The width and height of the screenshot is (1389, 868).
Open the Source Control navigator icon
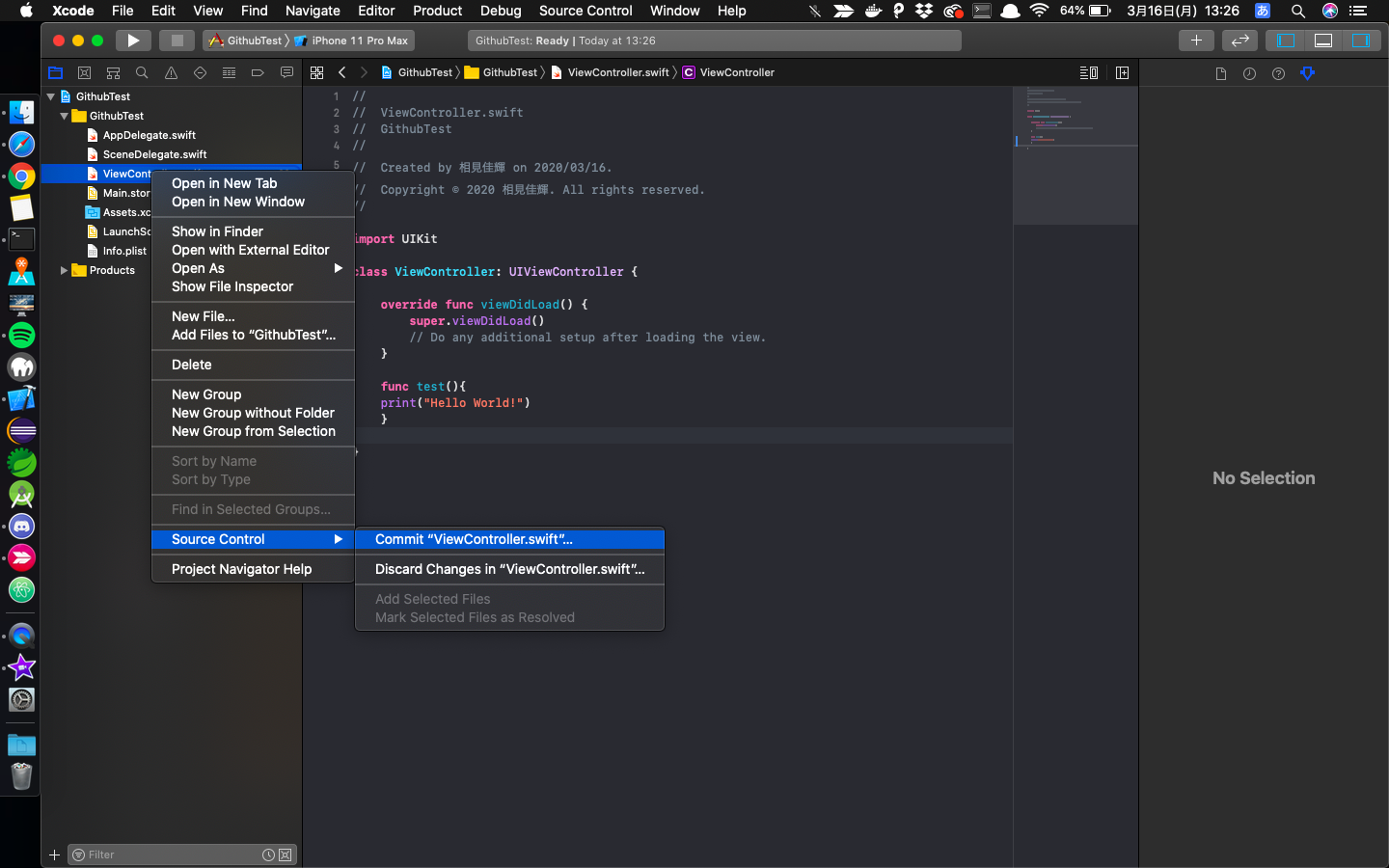(84, 73)
